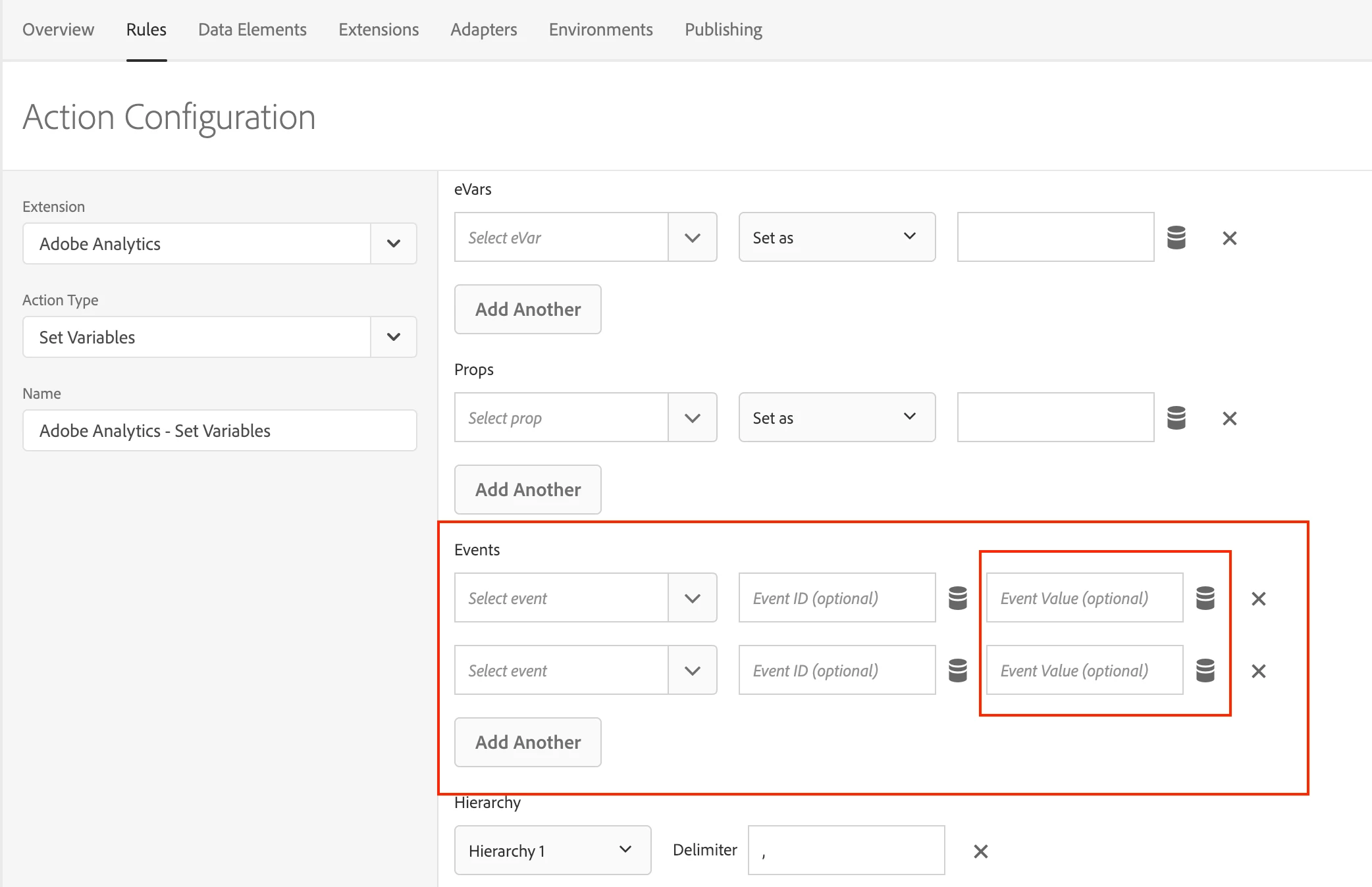The height and width of the screenshot is (887, 1372).
Task: Open the first Select event dropdown
Action: pyautogui.click(x=692, y=598)
